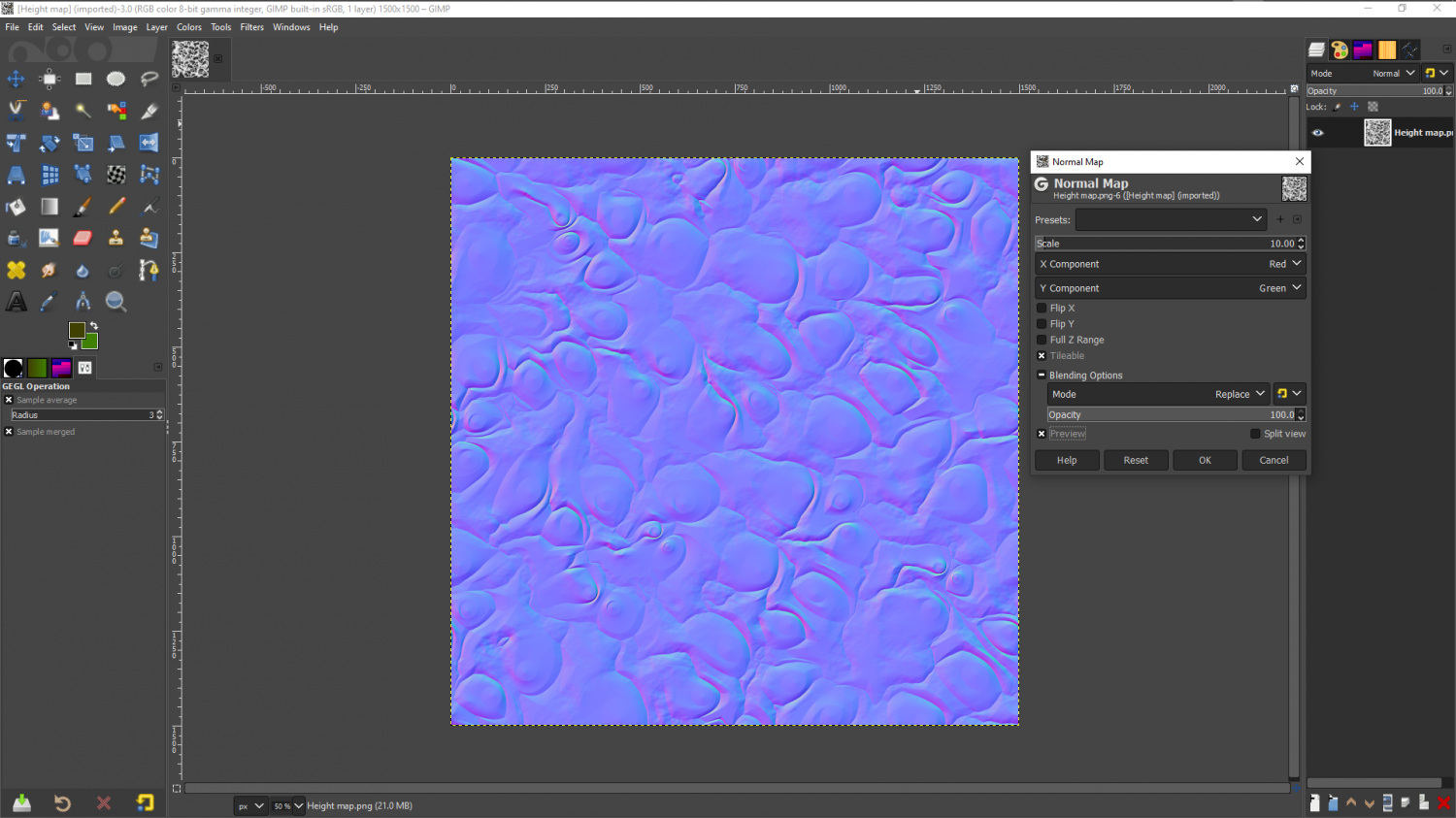Select the Flip tool
The image size is (1456, 818).
click(149, 143)
